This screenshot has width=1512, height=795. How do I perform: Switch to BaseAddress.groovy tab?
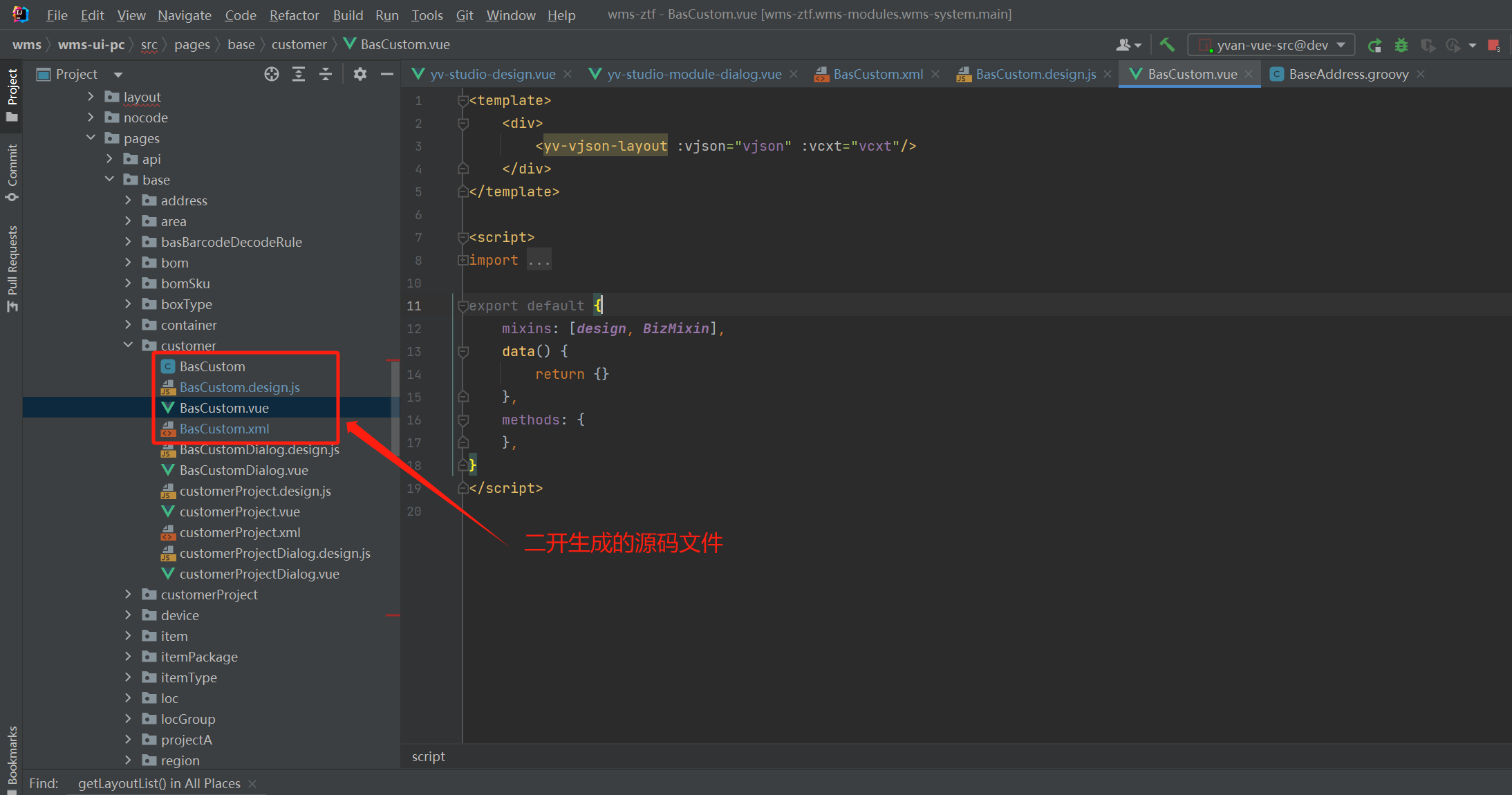[x=1348, y=74]
